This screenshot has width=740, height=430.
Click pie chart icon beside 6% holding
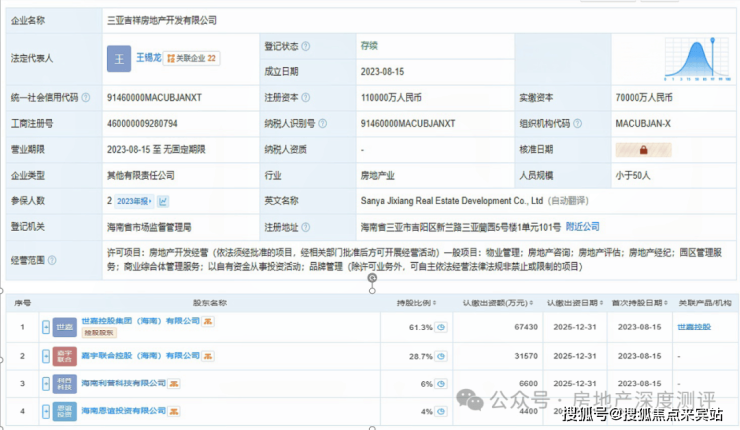(441, 384)
